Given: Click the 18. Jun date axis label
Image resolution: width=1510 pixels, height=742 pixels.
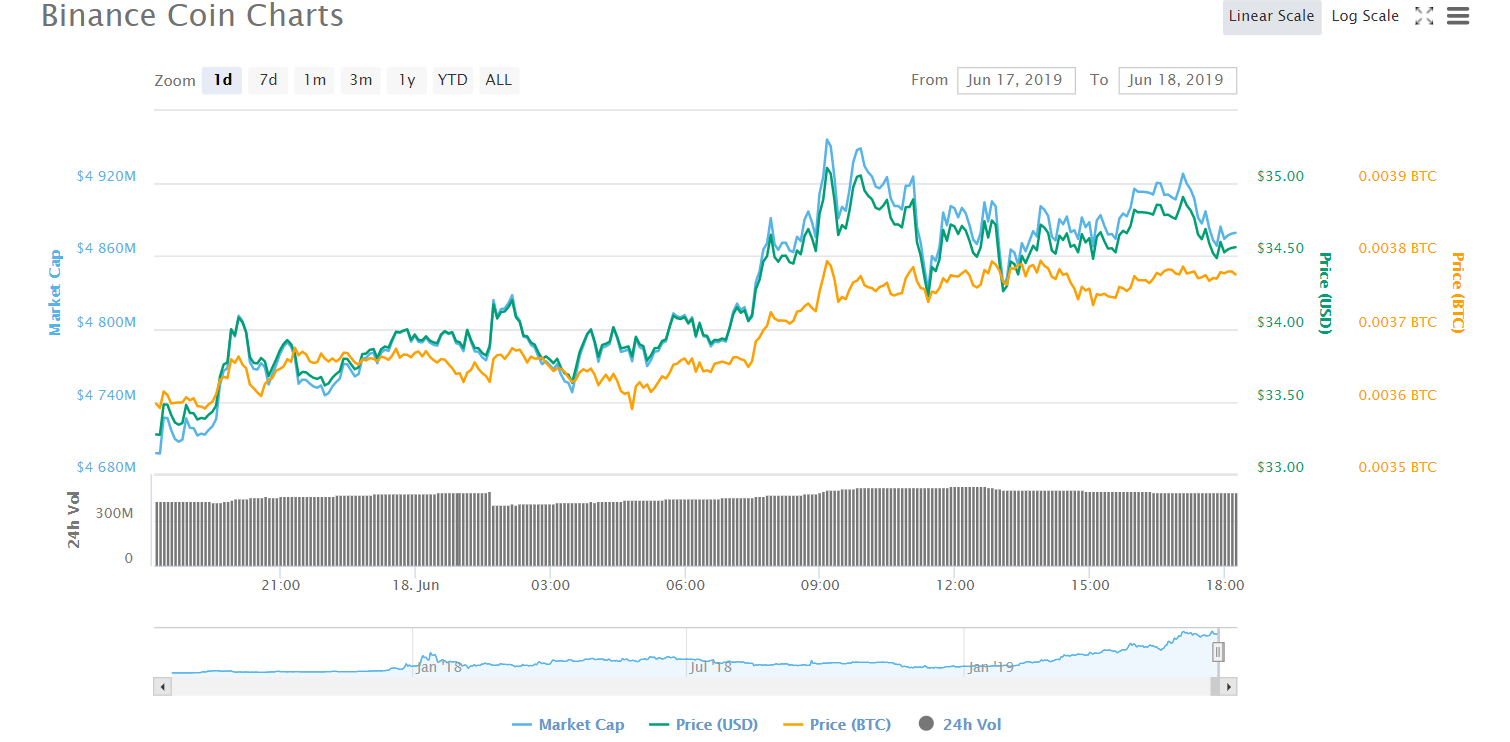Looking at the screenshot, I should pos(416,585).
